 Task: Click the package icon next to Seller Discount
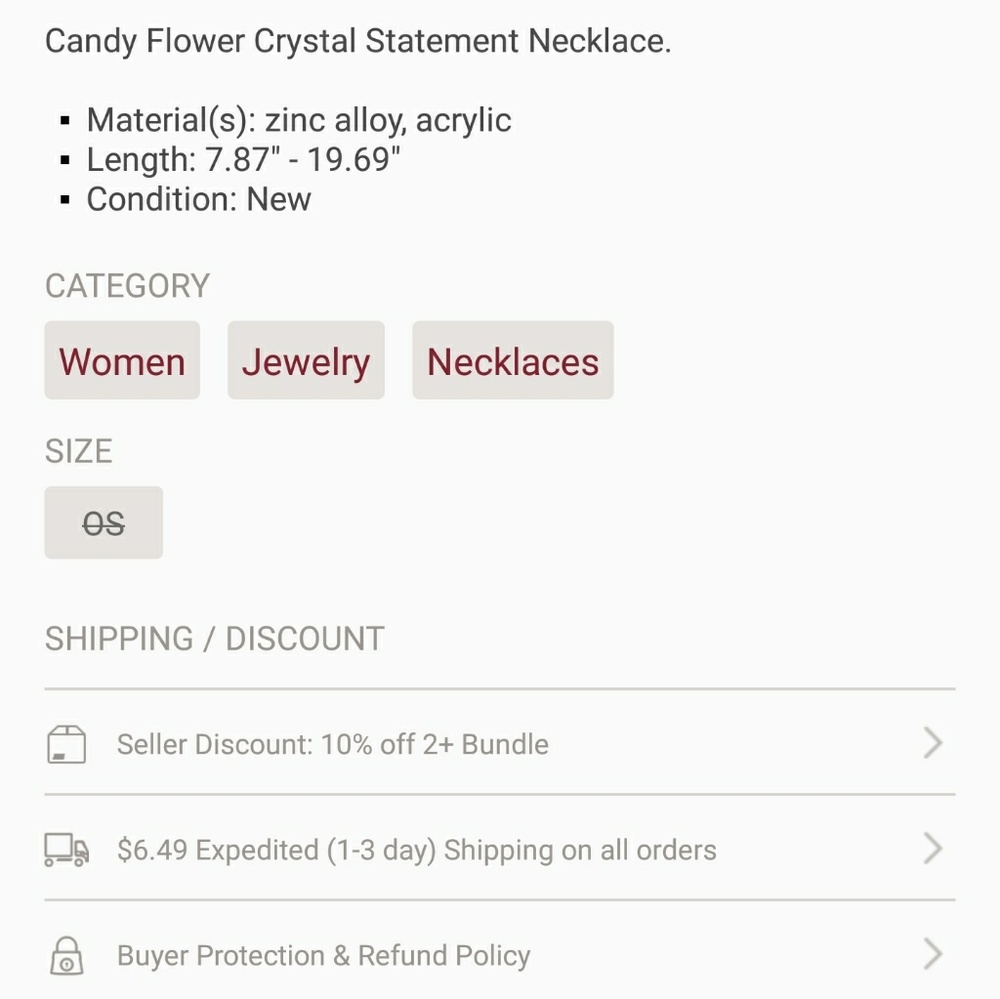pyautogui.click(x=65, y=743)
